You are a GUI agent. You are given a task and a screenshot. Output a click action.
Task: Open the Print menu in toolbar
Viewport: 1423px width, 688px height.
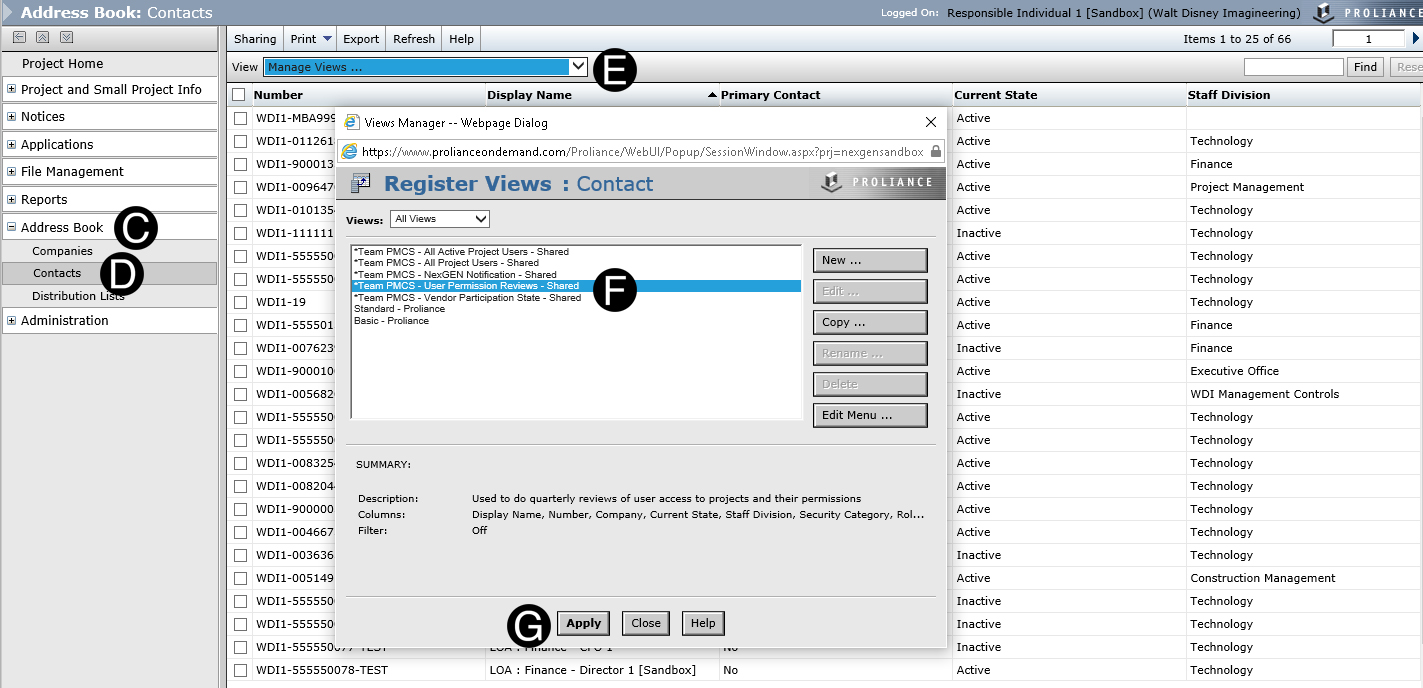pos(311,39)
